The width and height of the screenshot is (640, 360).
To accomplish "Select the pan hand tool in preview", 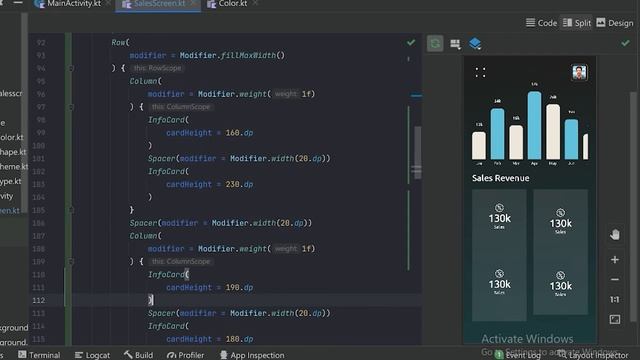I will click(x=615, y=235).
